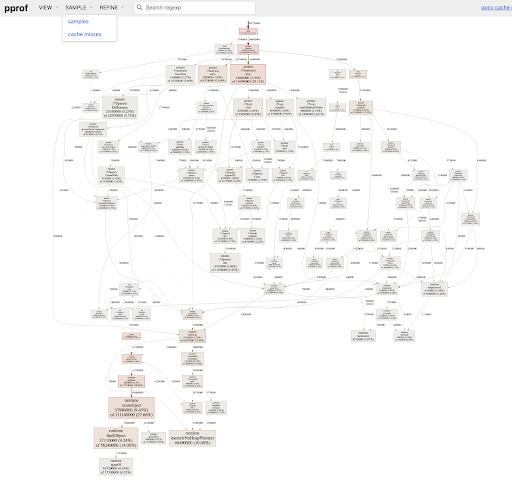Image resolution: width=512 pixels, height=485 pixels.
Task: Select the runtime spanOf node
Action: (x=116, y=466)
